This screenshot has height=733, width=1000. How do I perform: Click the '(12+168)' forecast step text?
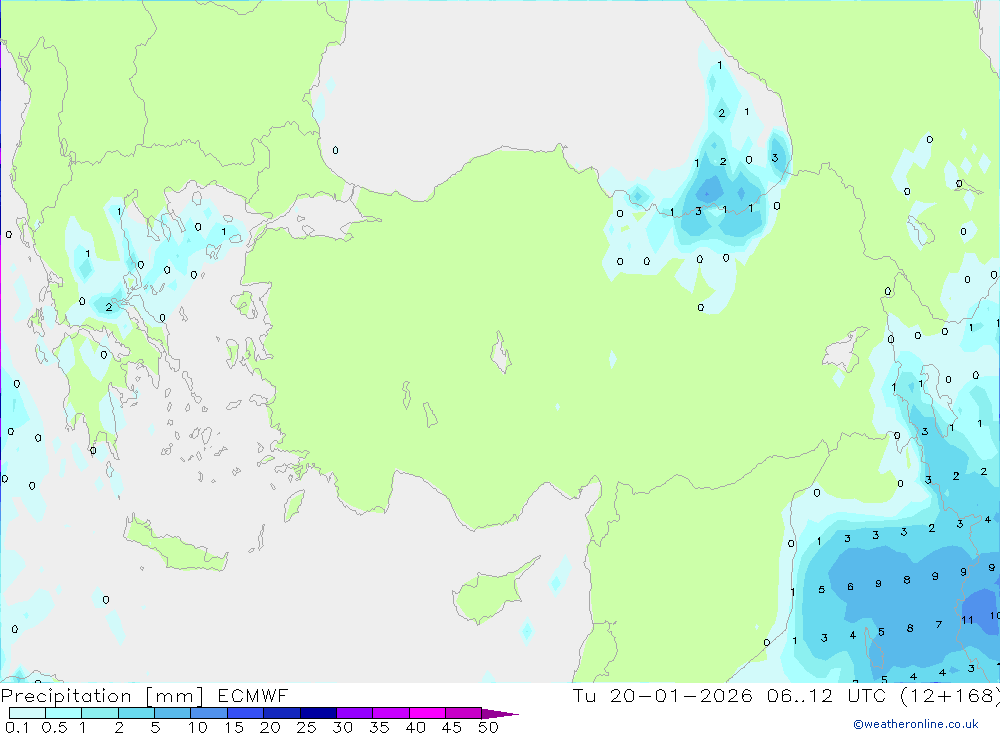pyautogui.click(x=950, y=696)
